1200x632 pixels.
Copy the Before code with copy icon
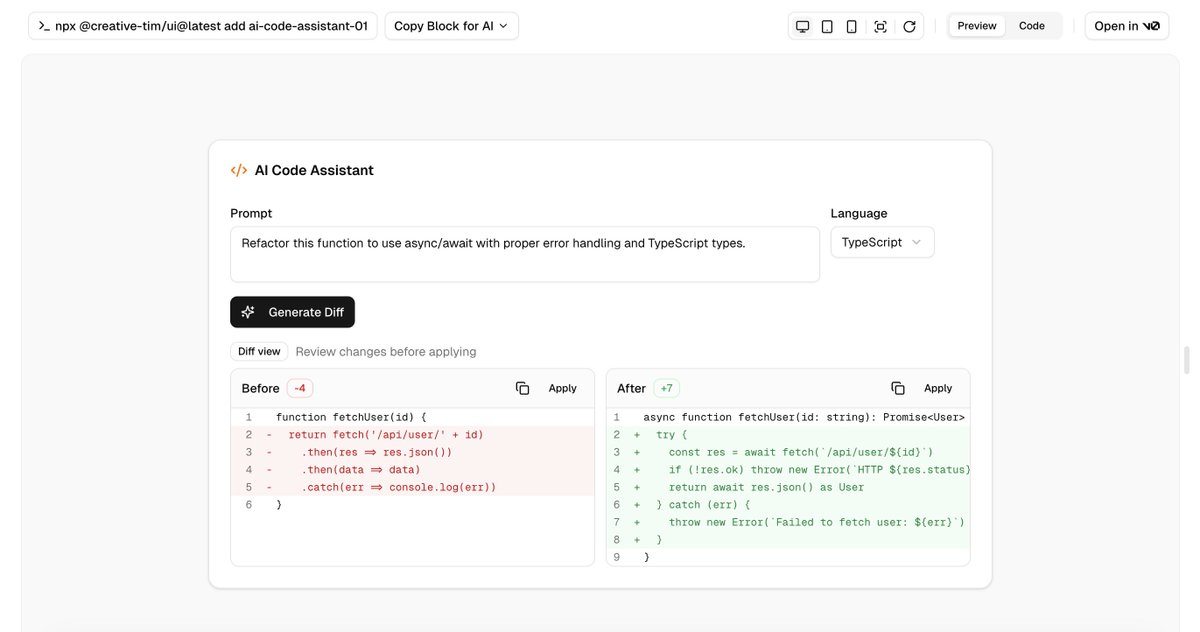522,388
